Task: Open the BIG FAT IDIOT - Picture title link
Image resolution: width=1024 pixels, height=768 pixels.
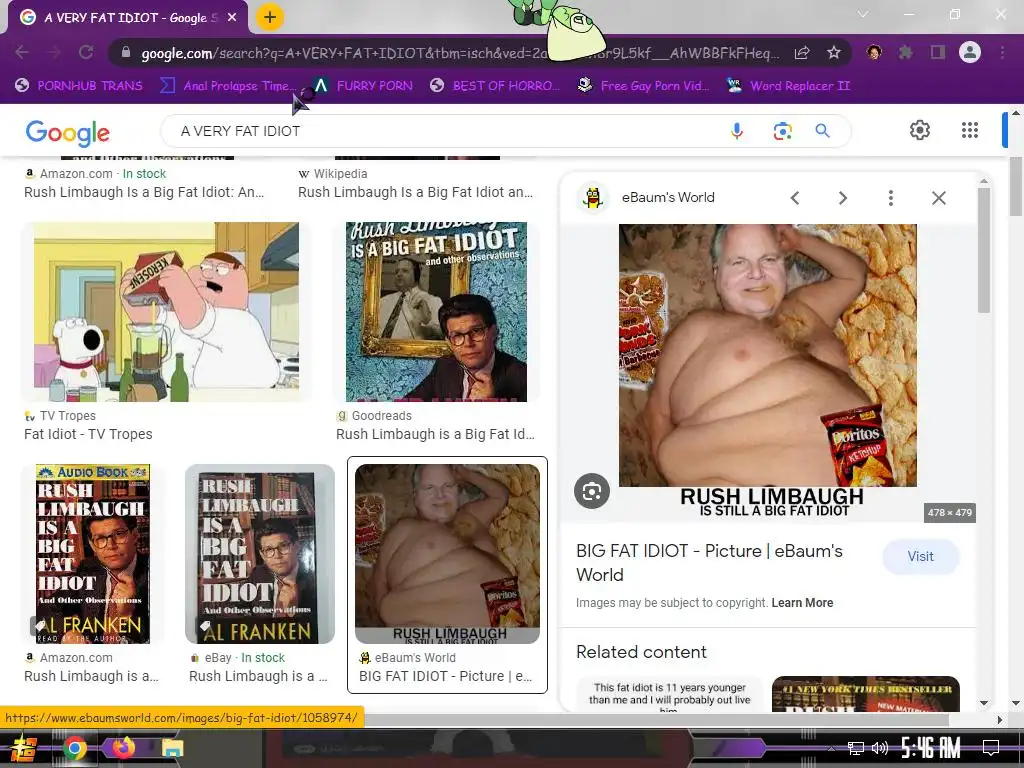Action: (x=709, y=563)
